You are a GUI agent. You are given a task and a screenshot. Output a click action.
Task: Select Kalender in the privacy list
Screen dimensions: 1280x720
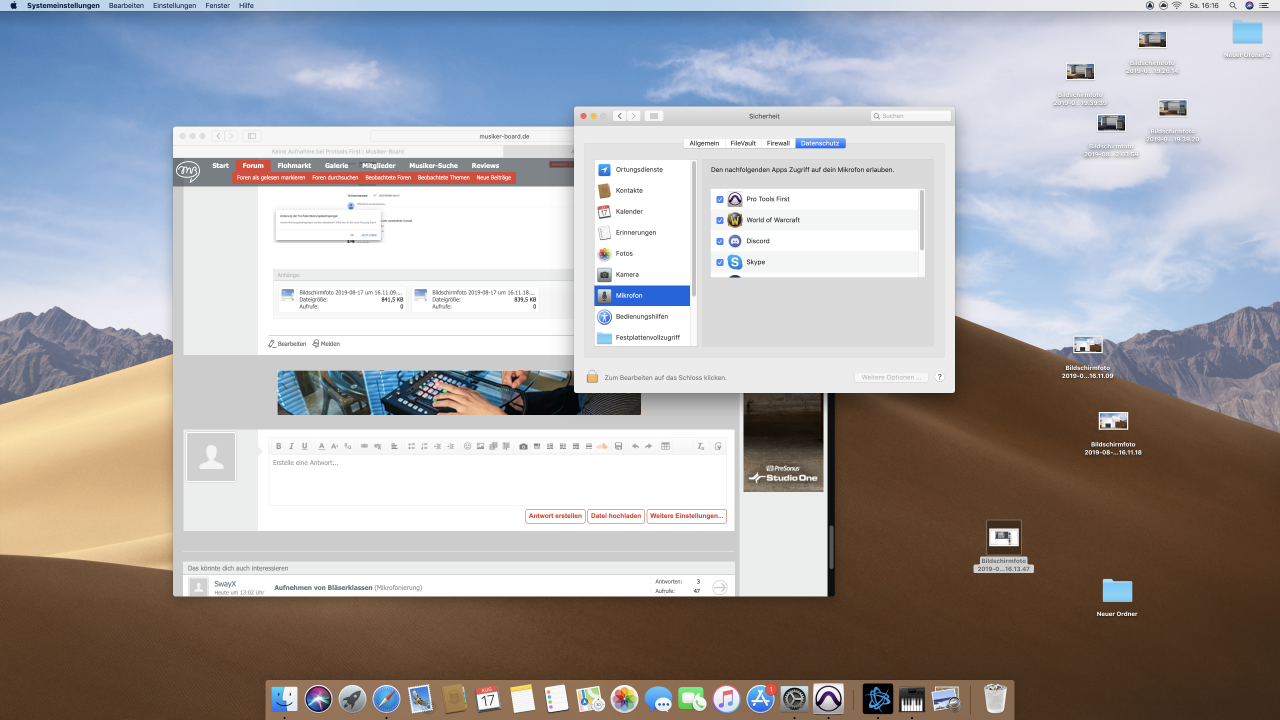pos(642,211)
